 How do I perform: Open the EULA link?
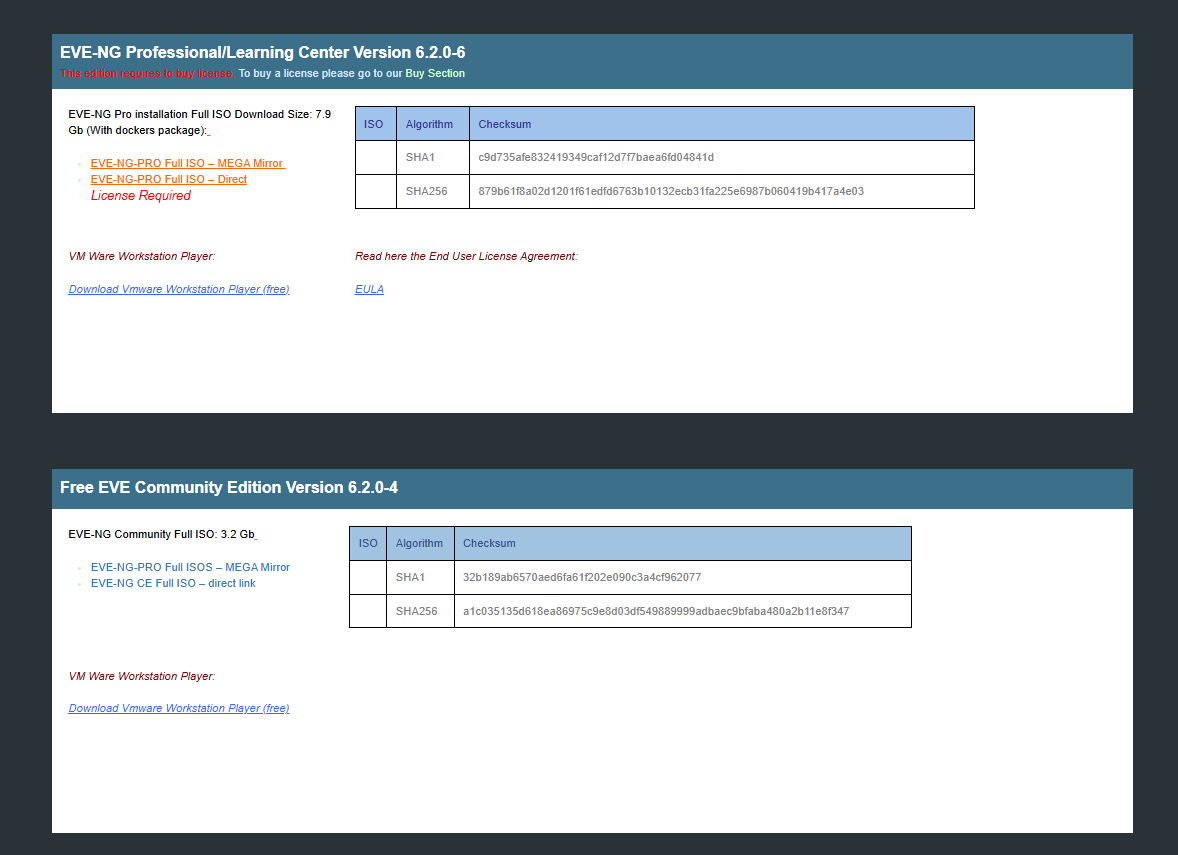tap(369, 289)
